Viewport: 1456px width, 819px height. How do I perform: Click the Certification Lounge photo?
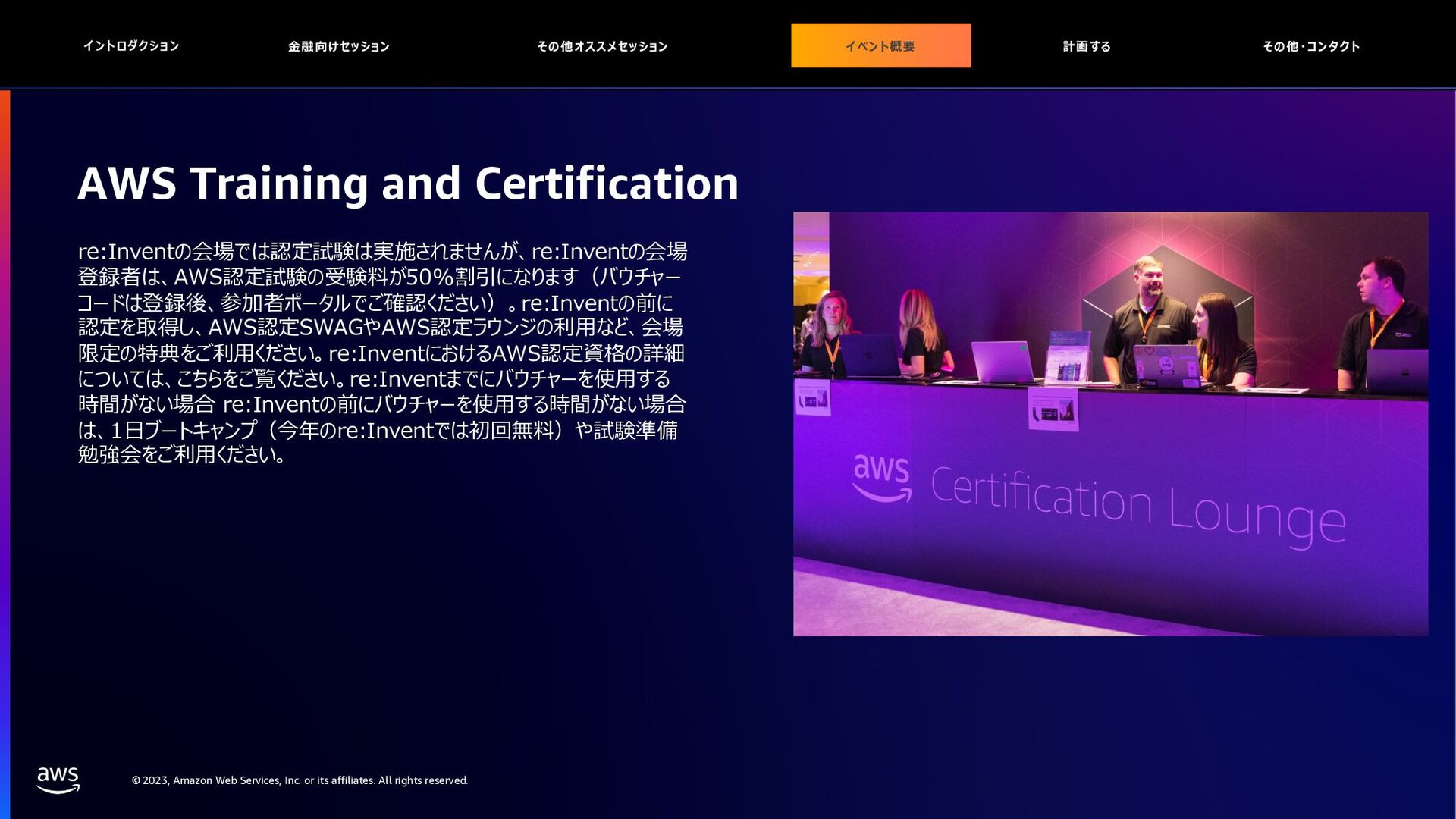[x=1110, y=424]
